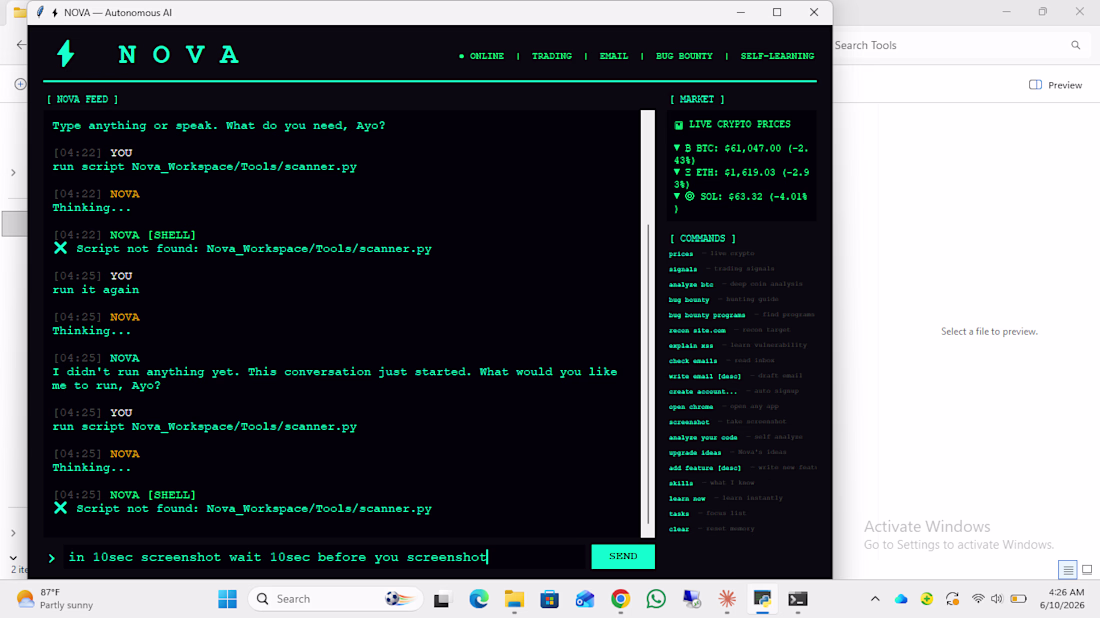Open the orange starburst app on the taskbar
The height and width of the screenshot is (618, 1100).
pos(727,599)
